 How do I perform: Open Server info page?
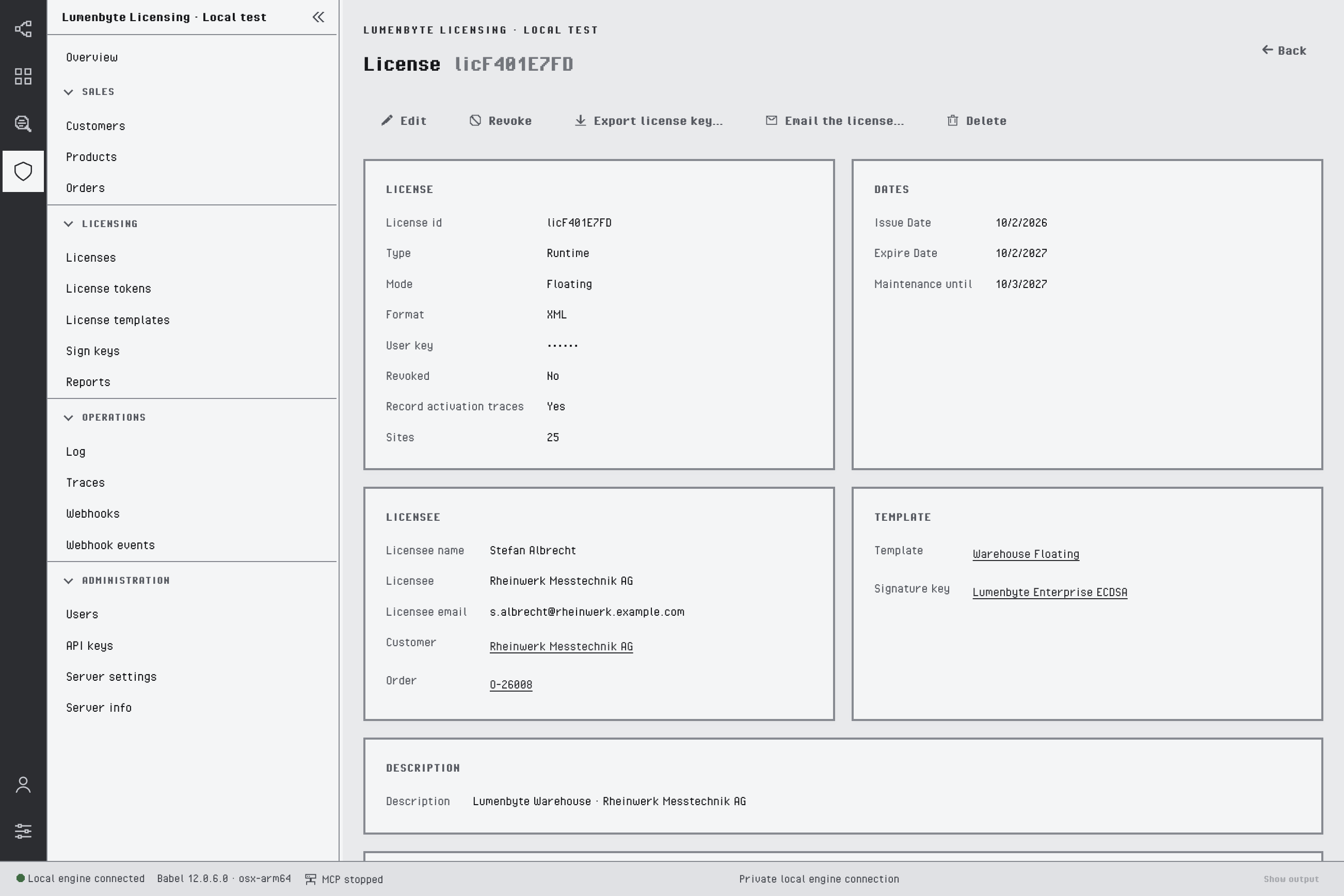tap(99, 708)
